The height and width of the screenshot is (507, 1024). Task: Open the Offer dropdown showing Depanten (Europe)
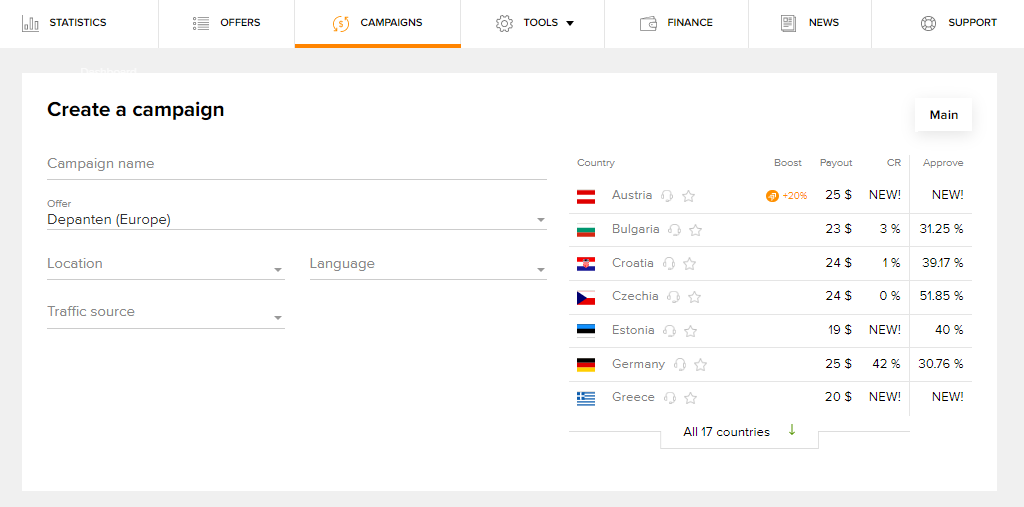296,220
